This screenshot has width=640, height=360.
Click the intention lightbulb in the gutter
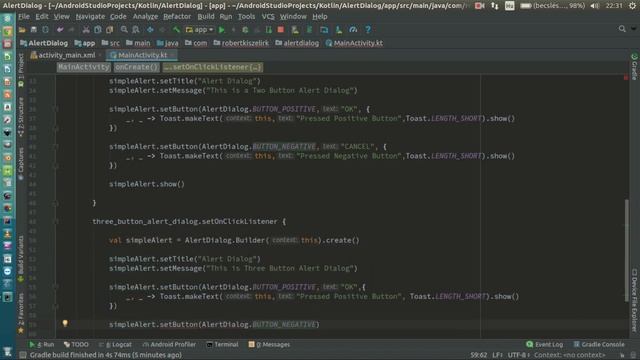point(65,323)
